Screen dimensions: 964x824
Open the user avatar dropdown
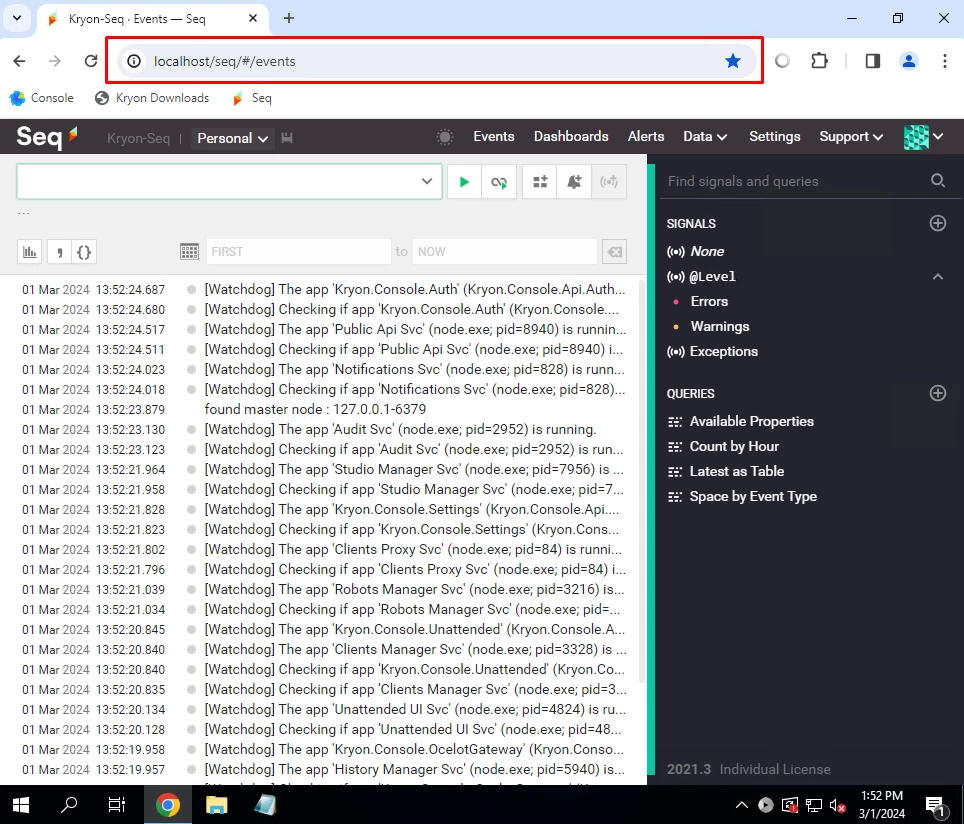pyautogui.click(x=923, y=137)
